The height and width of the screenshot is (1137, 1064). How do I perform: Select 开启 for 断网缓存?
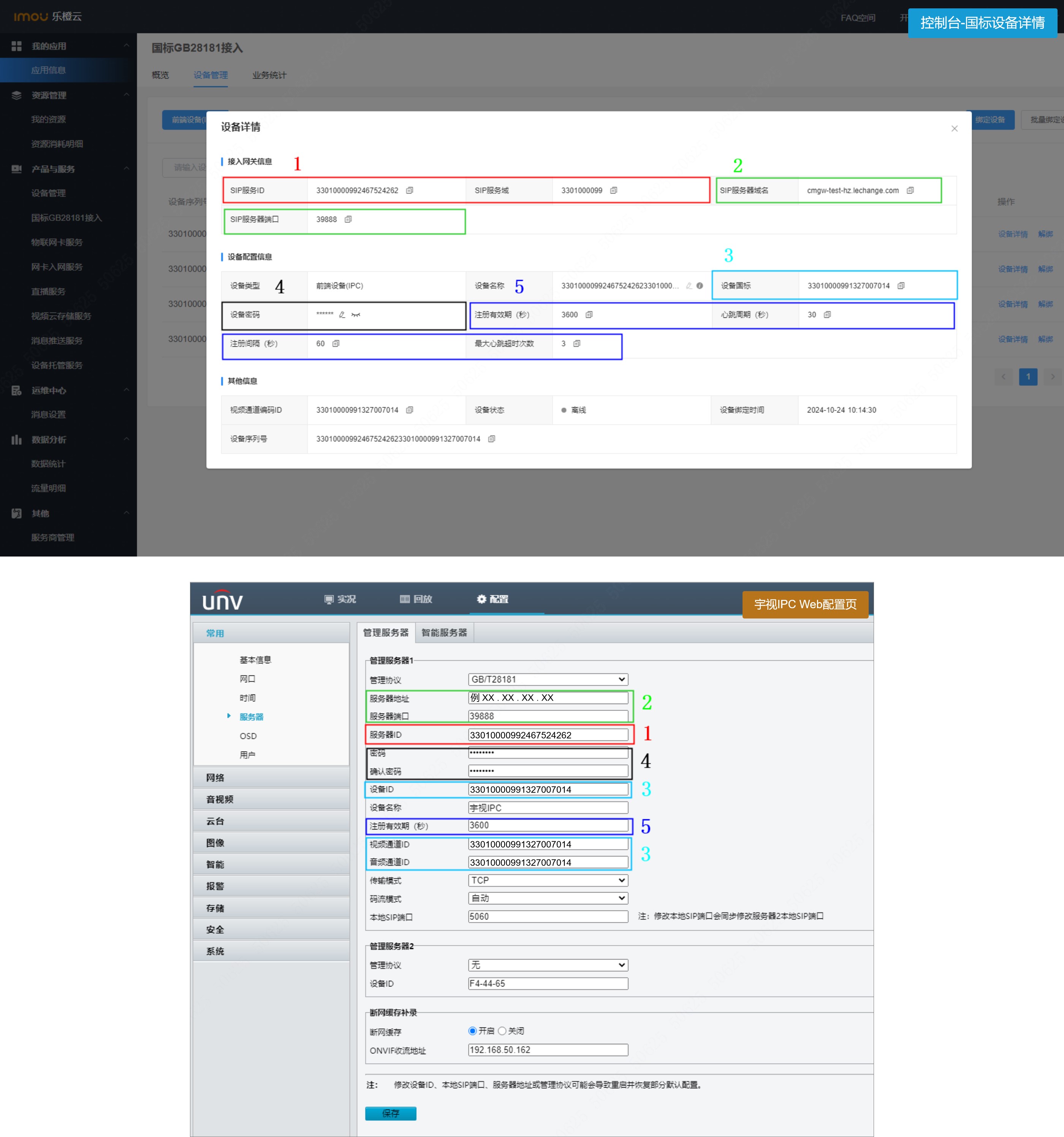472,1031
